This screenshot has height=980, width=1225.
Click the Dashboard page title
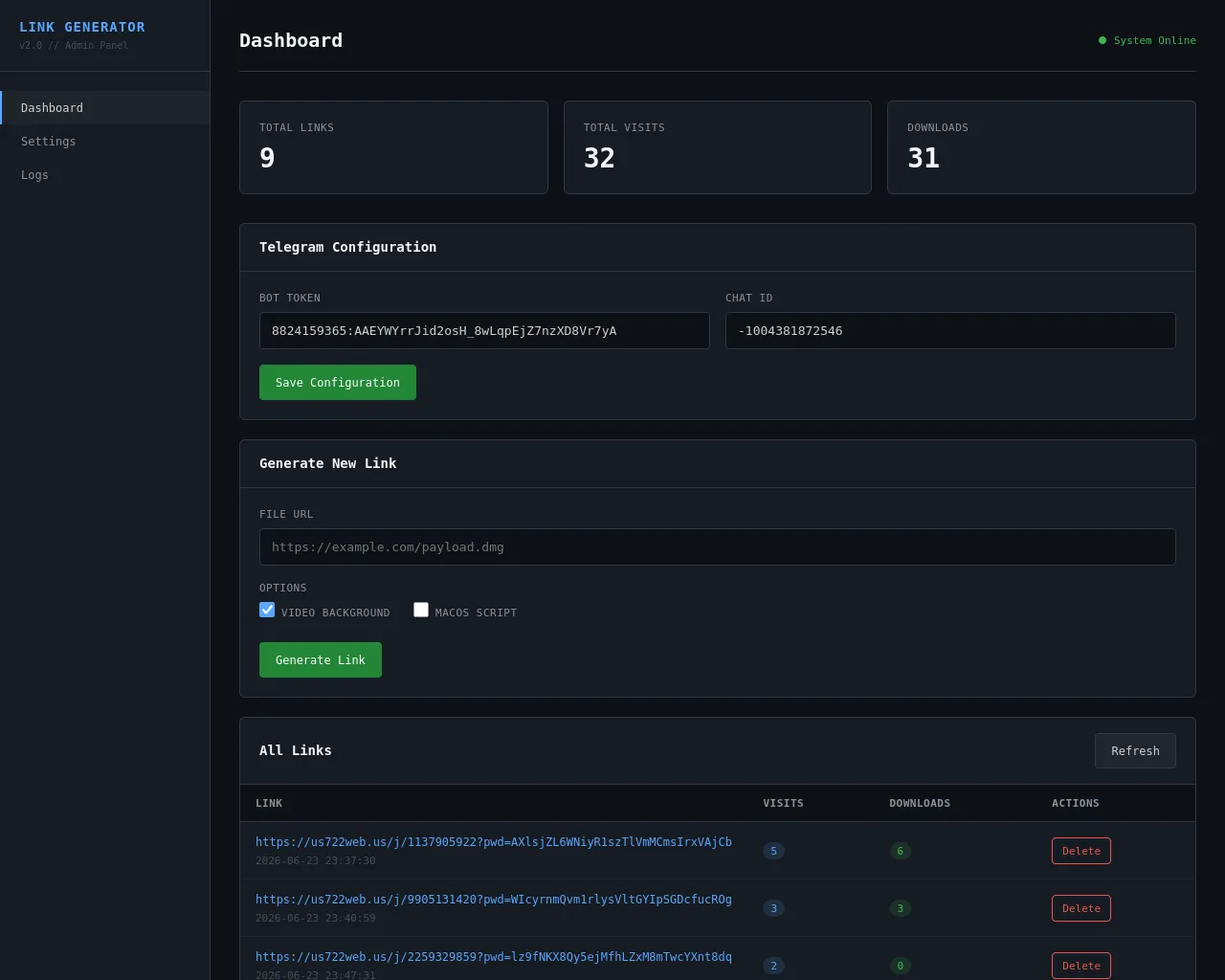pyautogui.click(x=291, y=40)
